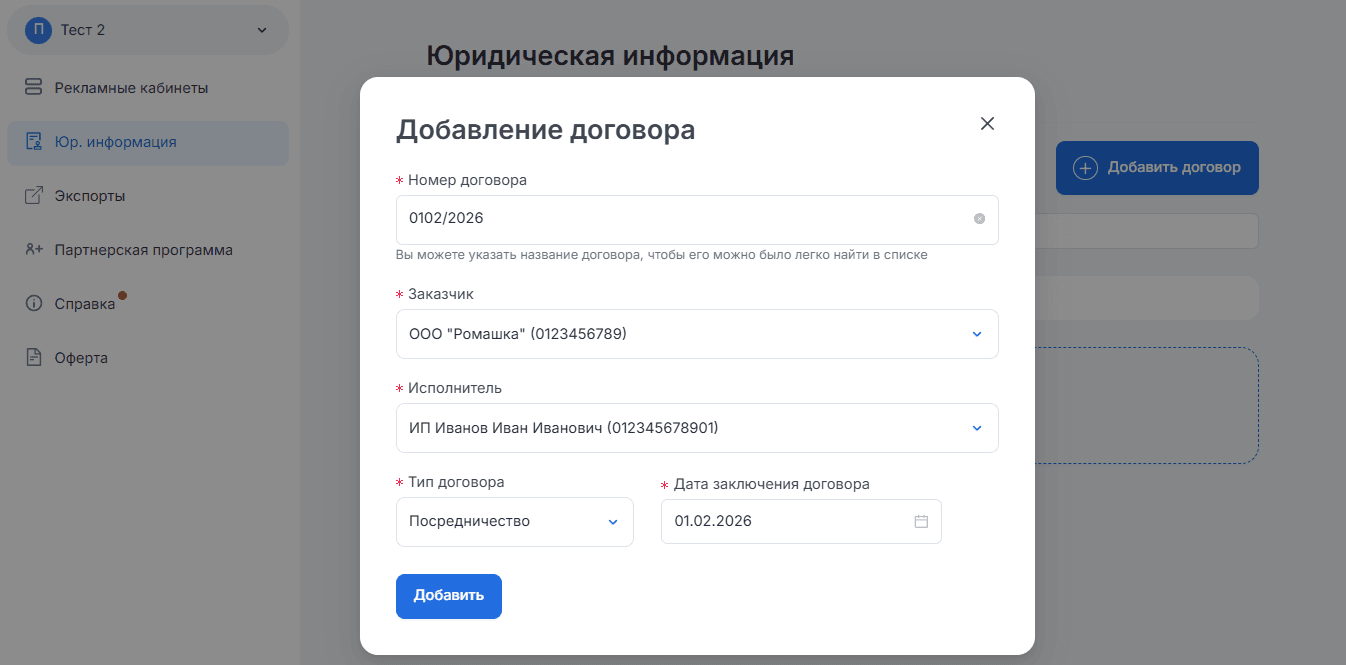Clear the Номер договора field
This screenshot has width=1346, height=665.
point(979,219)
